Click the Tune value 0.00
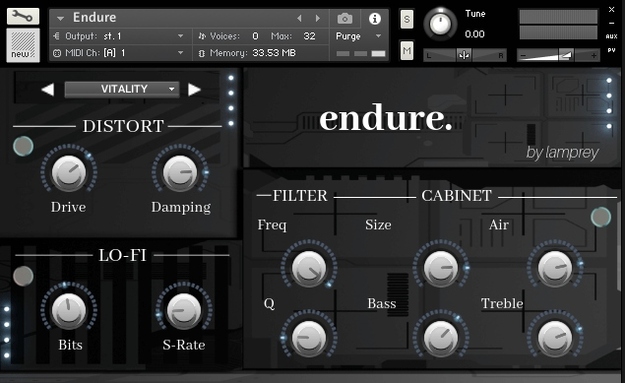Screen dimensions: 625x383 (474, 34)
